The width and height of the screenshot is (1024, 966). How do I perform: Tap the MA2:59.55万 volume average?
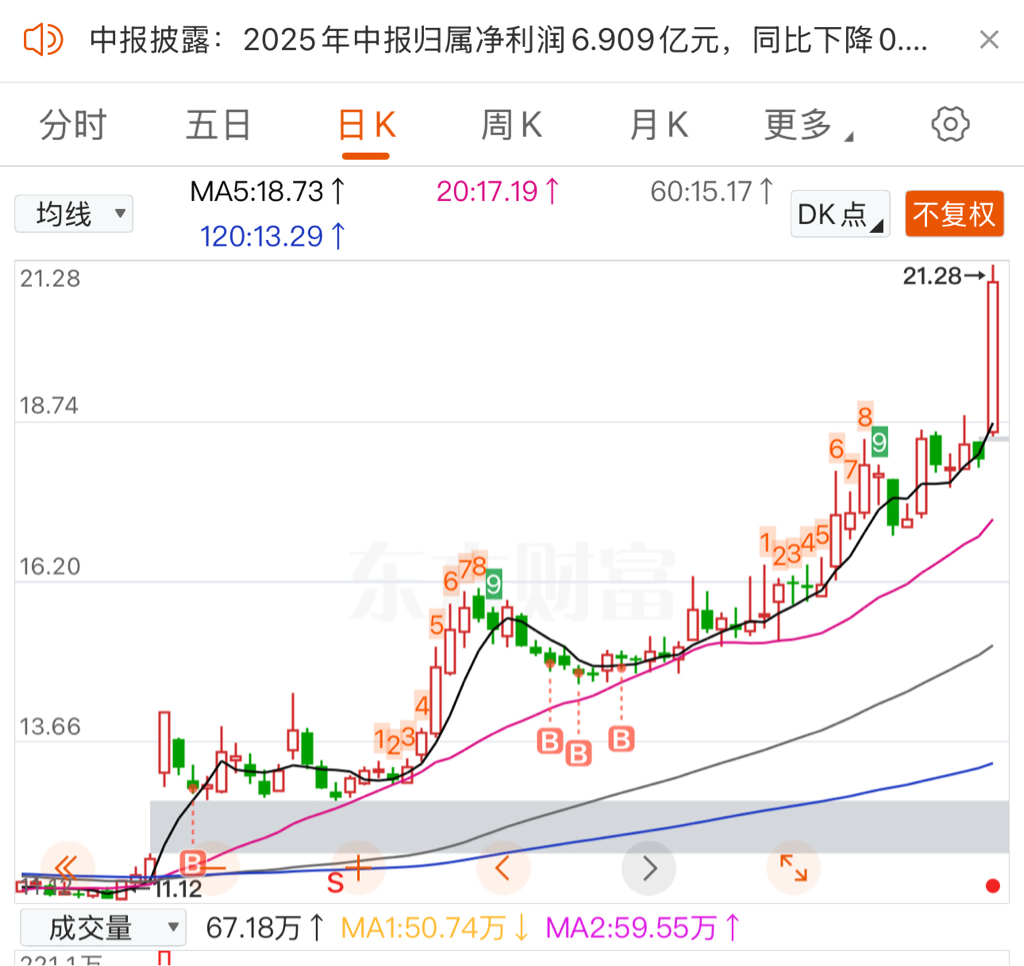(x=643, y=927)
